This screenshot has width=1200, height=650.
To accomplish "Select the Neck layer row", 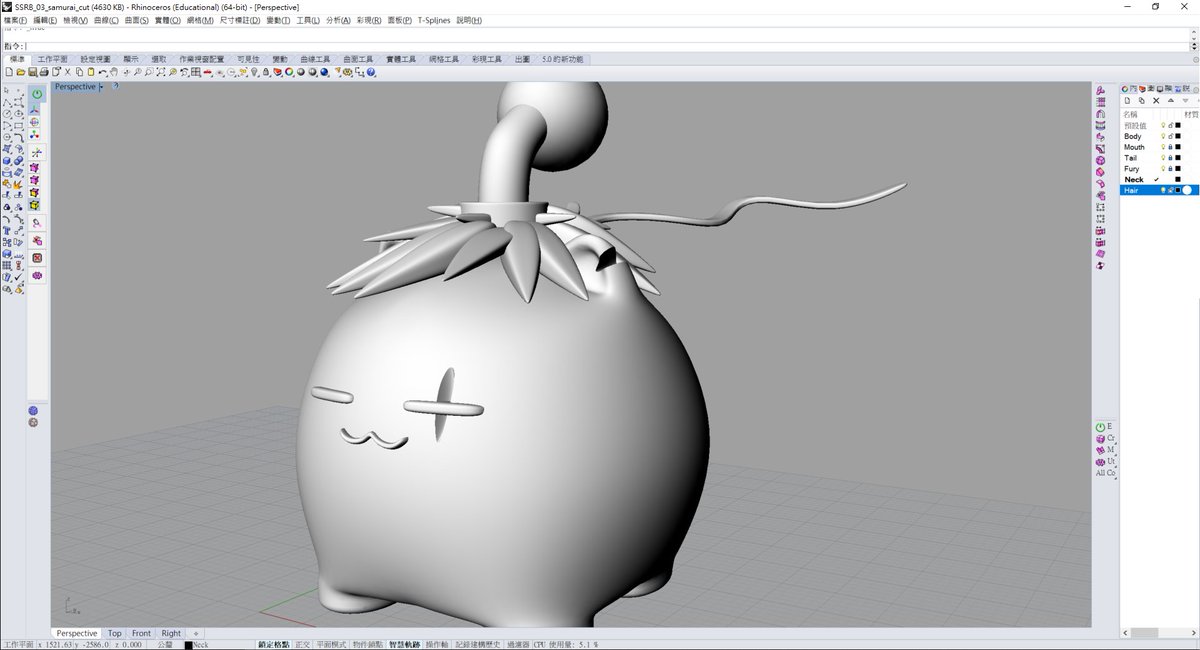I will pos(1160,180).
